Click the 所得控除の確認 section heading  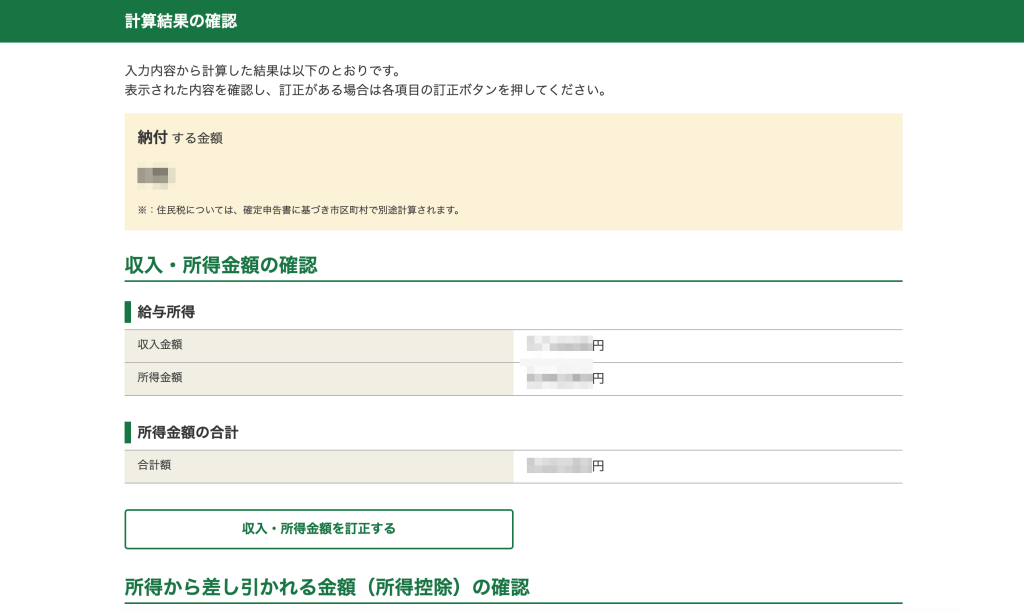point(327,587)
